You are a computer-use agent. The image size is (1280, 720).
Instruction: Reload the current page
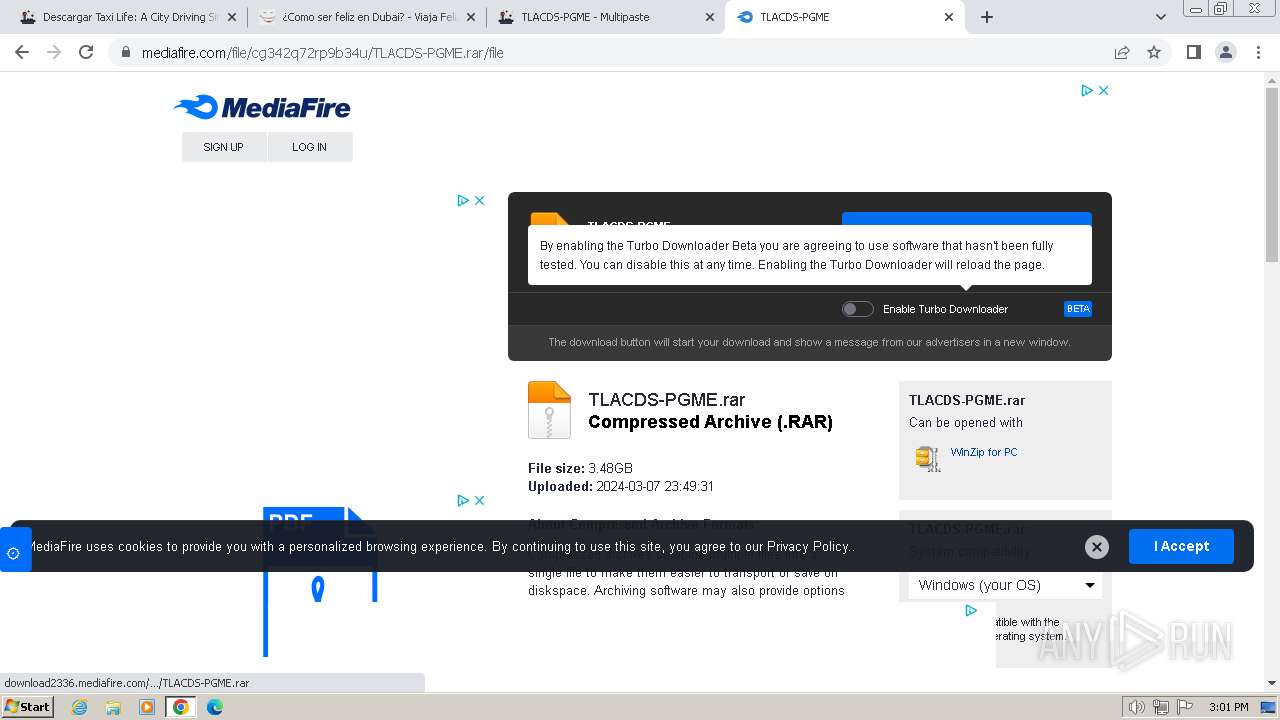[x=86, y=52]
